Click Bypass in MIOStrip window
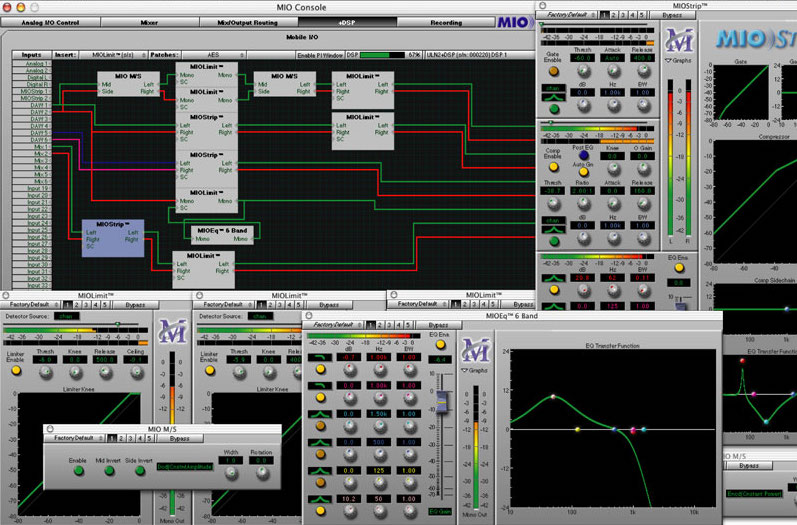Screen dimensions: 797x525 point(672,15)
